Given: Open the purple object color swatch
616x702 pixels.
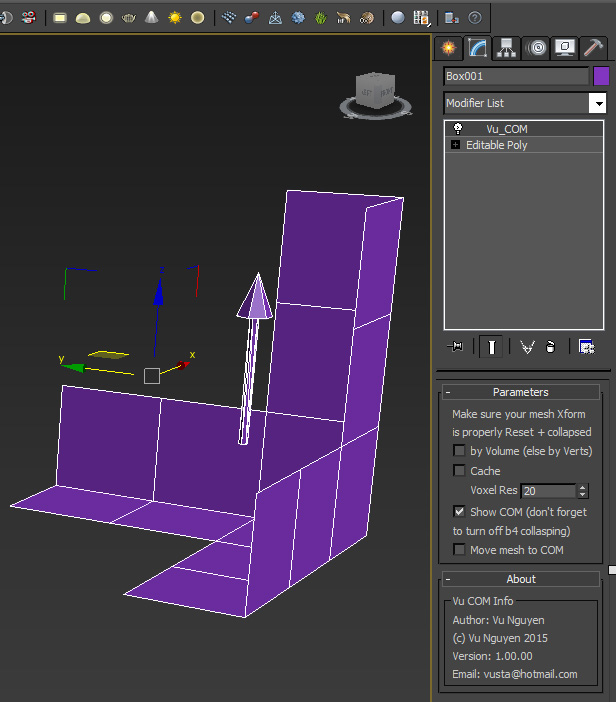Looking at the screenshot, I should point(601,76).
